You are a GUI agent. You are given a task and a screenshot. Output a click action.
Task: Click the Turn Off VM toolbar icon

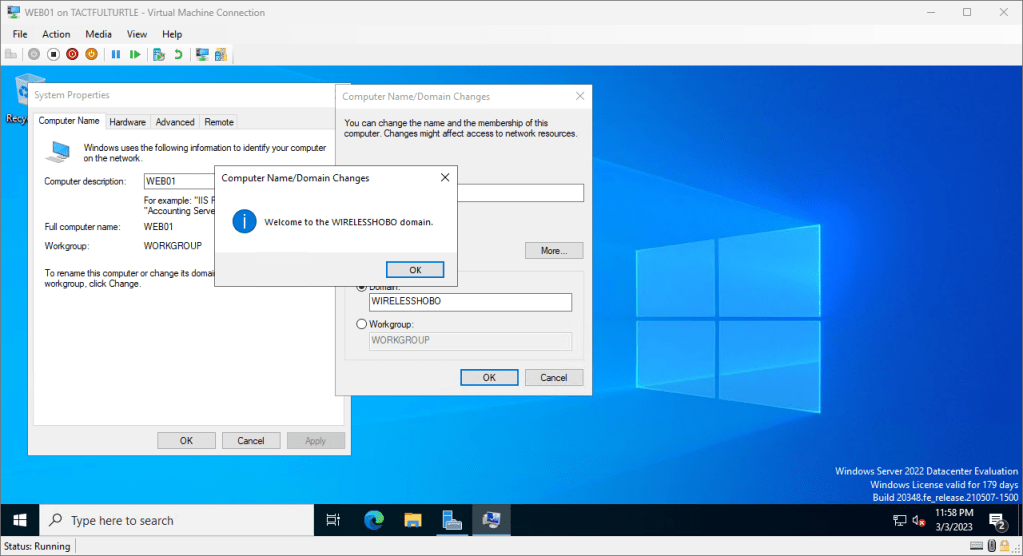coord(54,54)
